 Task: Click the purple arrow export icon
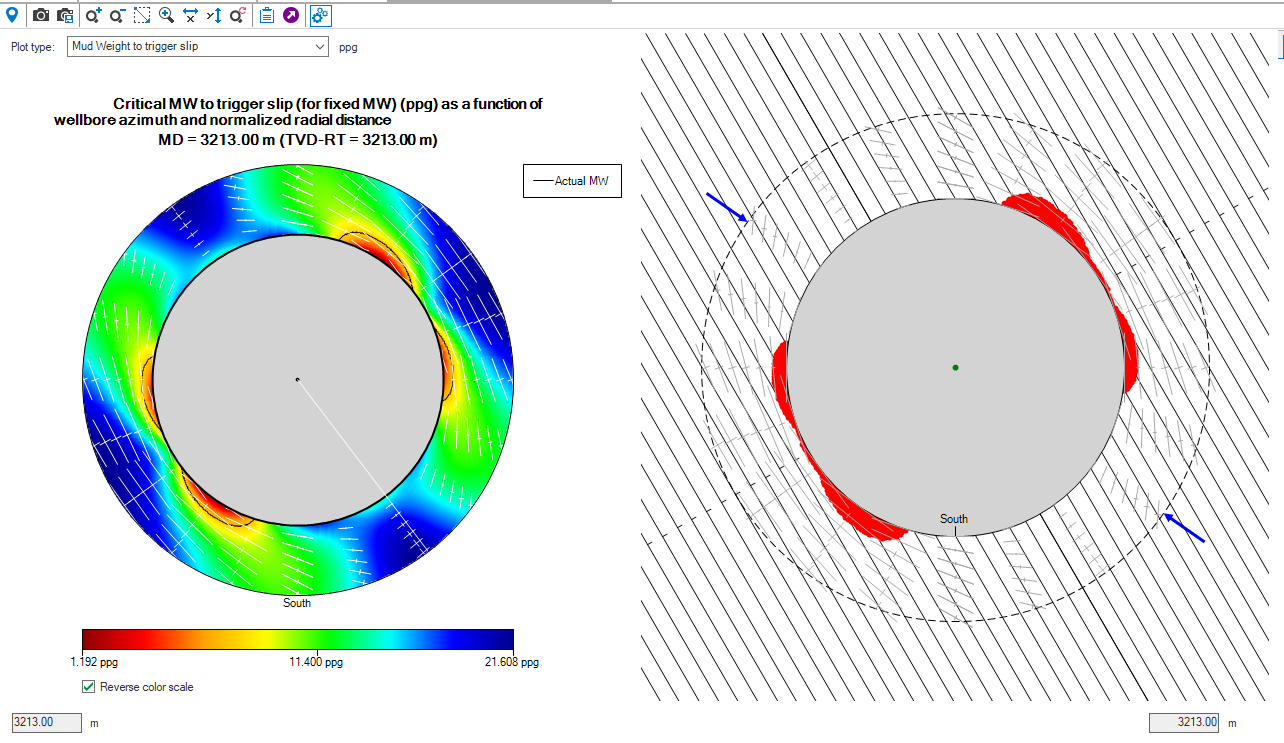291,15
